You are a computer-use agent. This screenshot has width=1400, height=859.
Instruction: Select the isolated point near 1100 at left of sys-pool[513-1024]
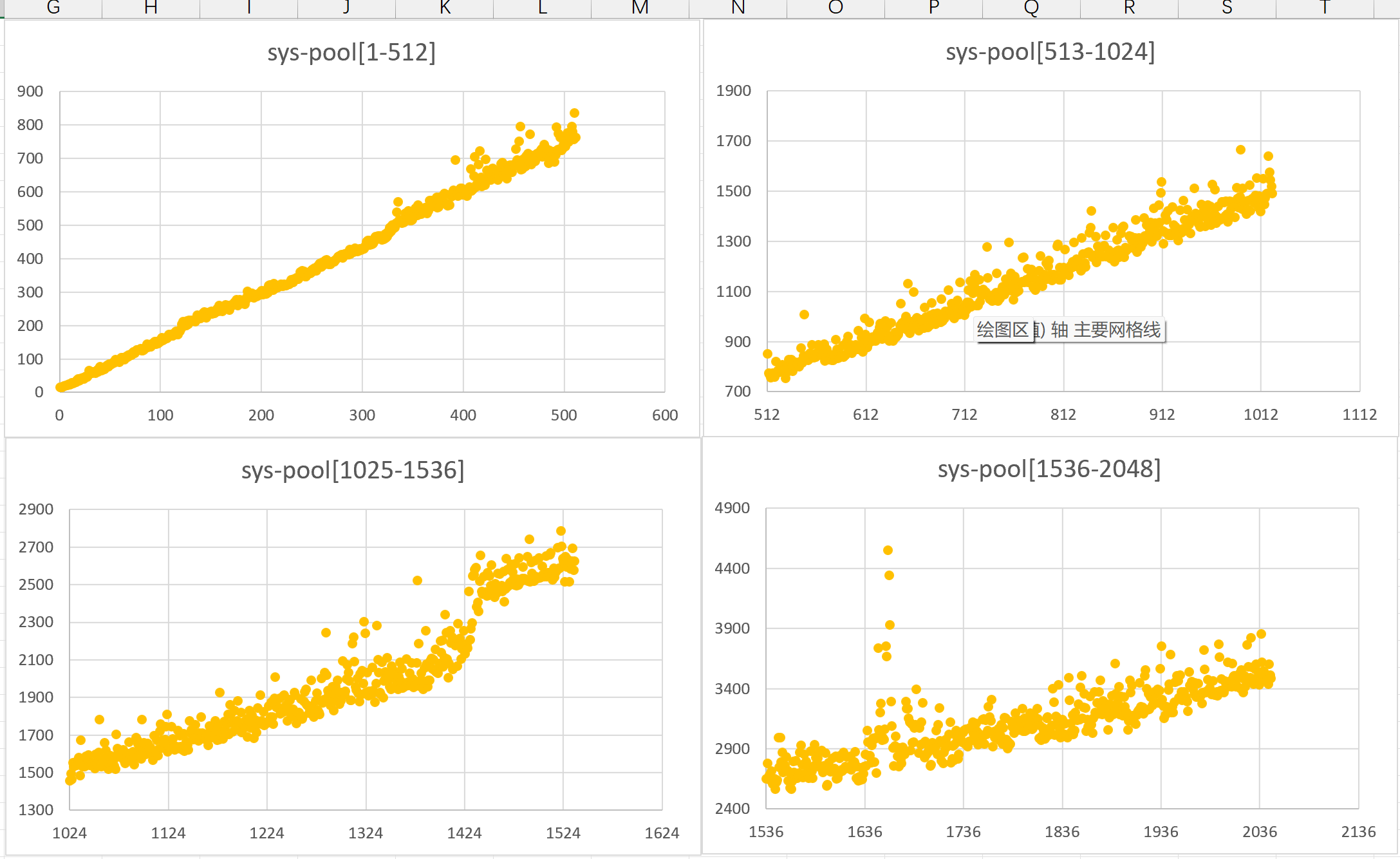pos(804,314)
